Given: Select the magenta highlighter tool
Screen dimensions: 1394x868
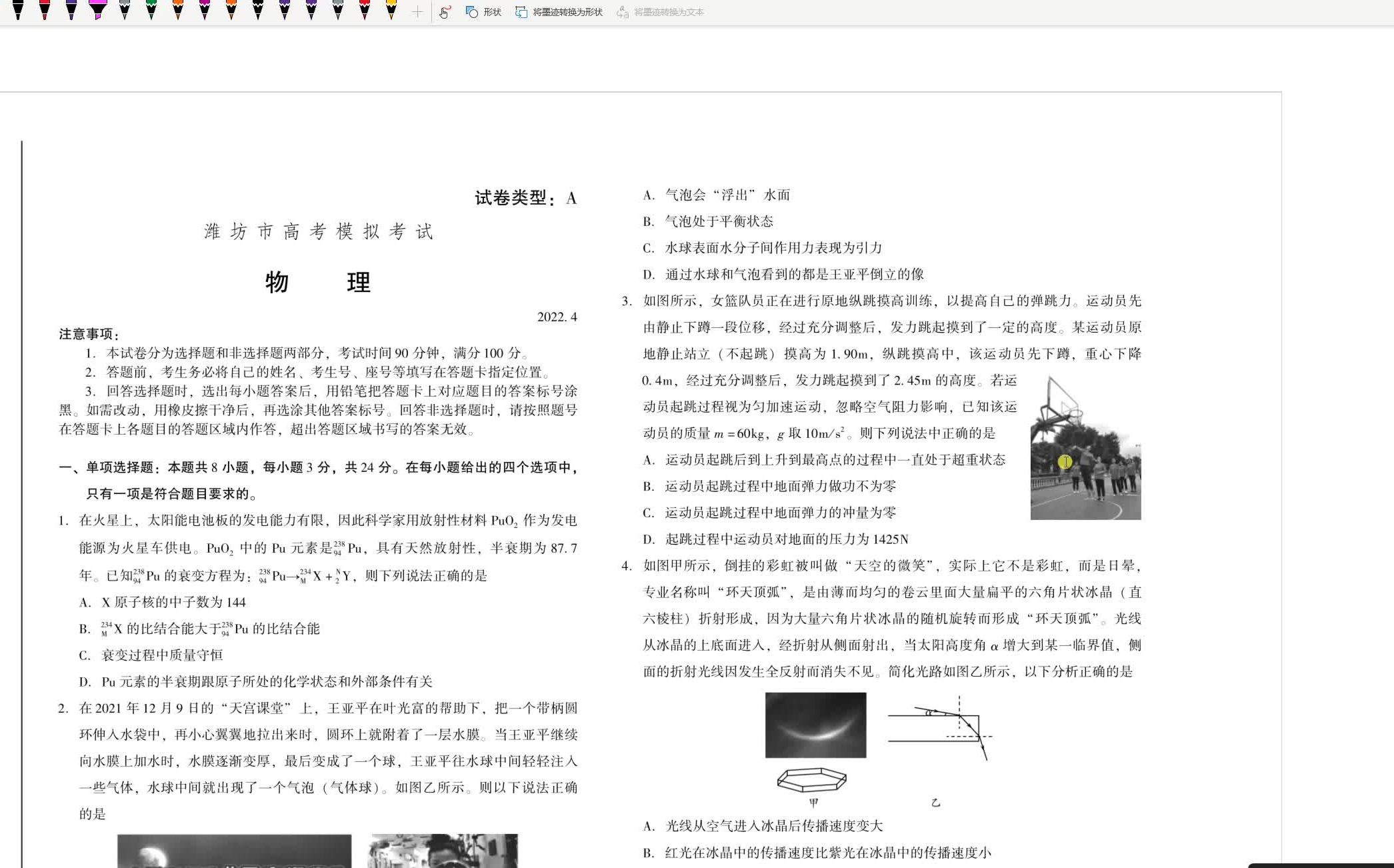Looking at the screenshot, I should (x=98, y=10).
